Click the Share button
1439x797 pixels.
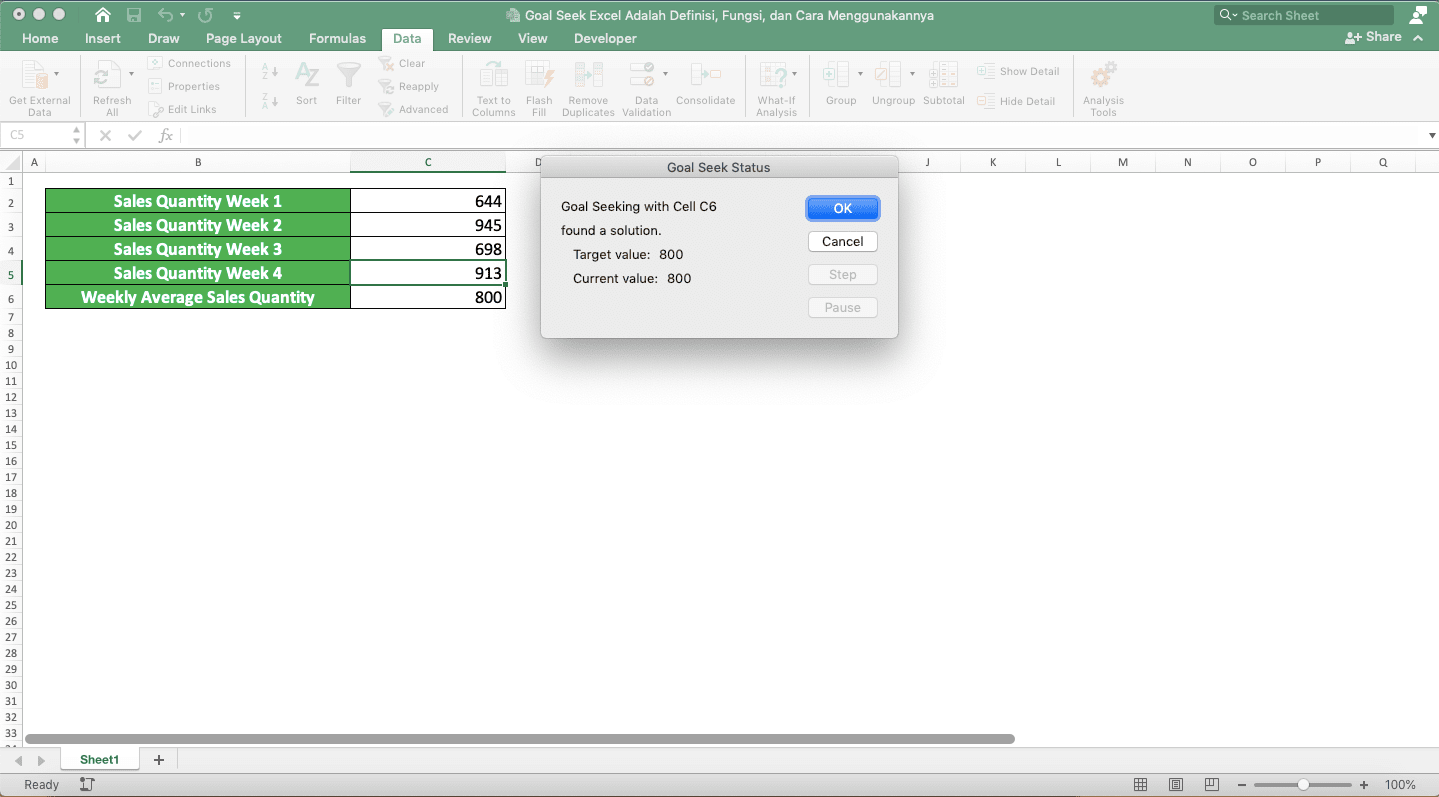(1373, 37)
